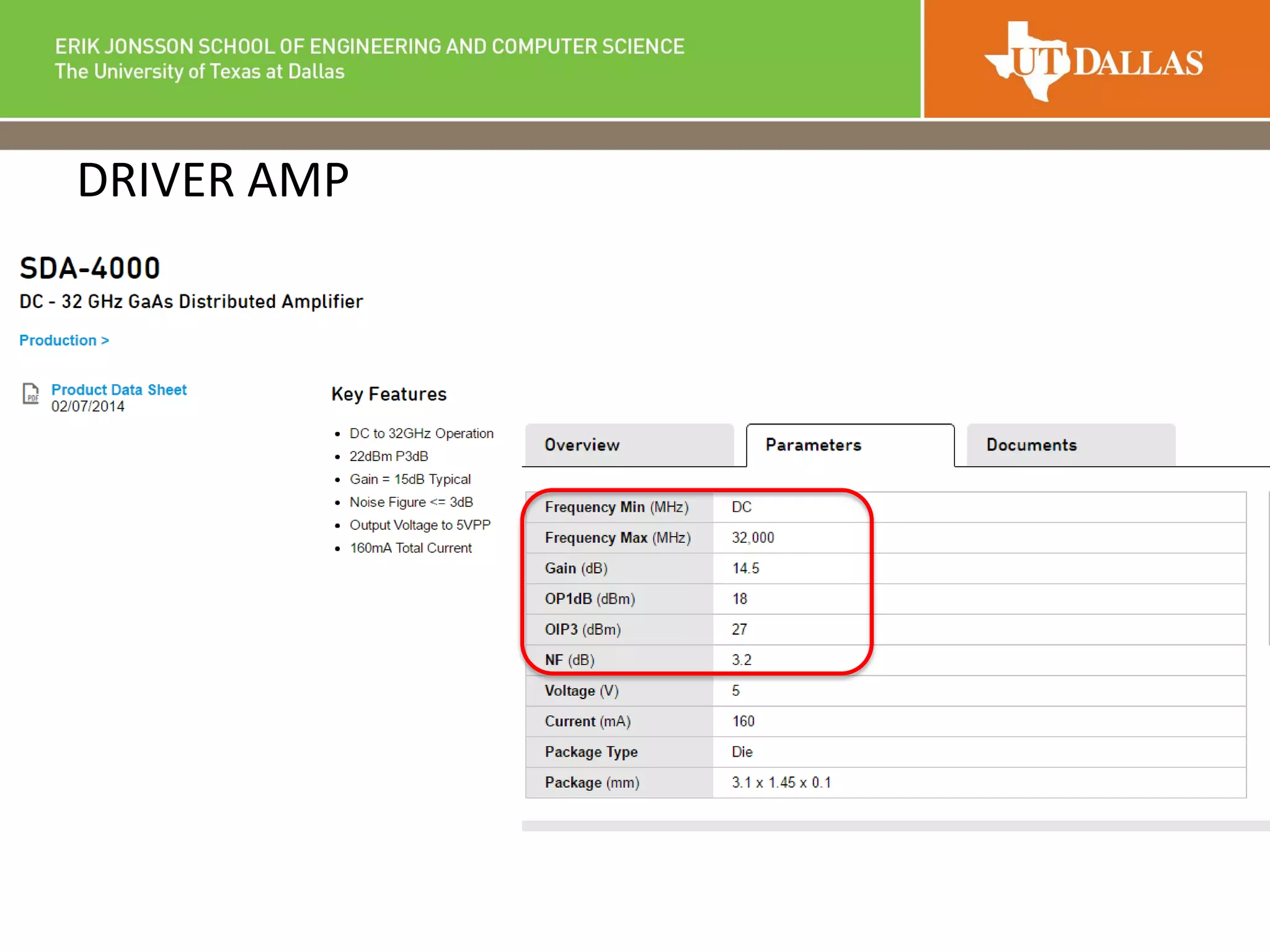
Task: Click the 'Output Voltage to 5VPP' feature
Action: coord(420,525)
